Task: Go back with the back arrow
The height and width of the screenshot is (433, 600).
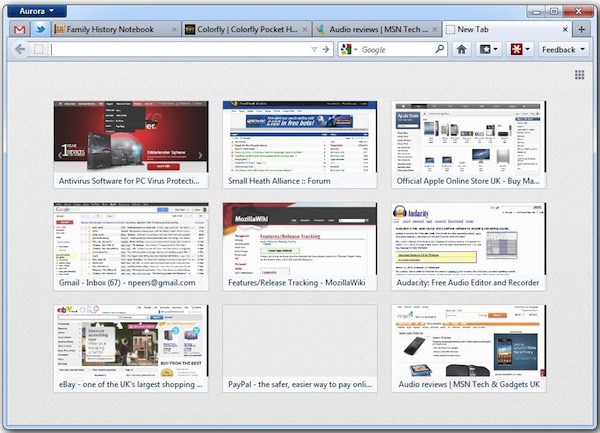Action: pos(20,49)
